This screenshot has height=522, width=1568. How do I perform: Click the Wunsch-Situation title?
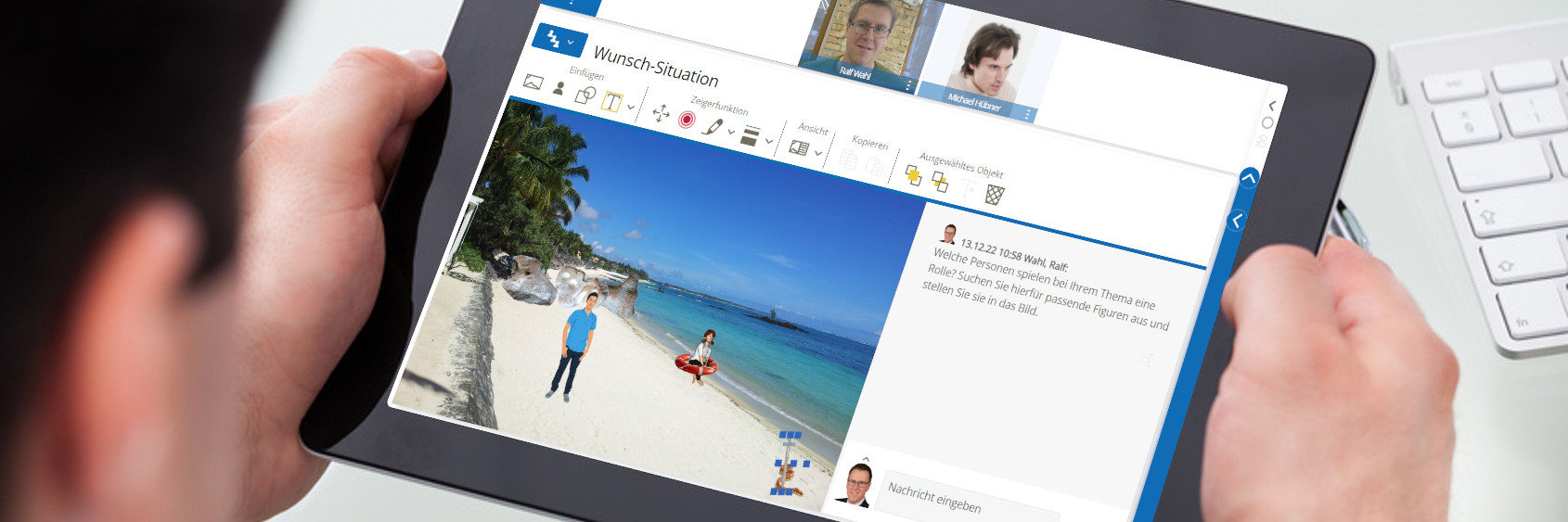point(656,66)
